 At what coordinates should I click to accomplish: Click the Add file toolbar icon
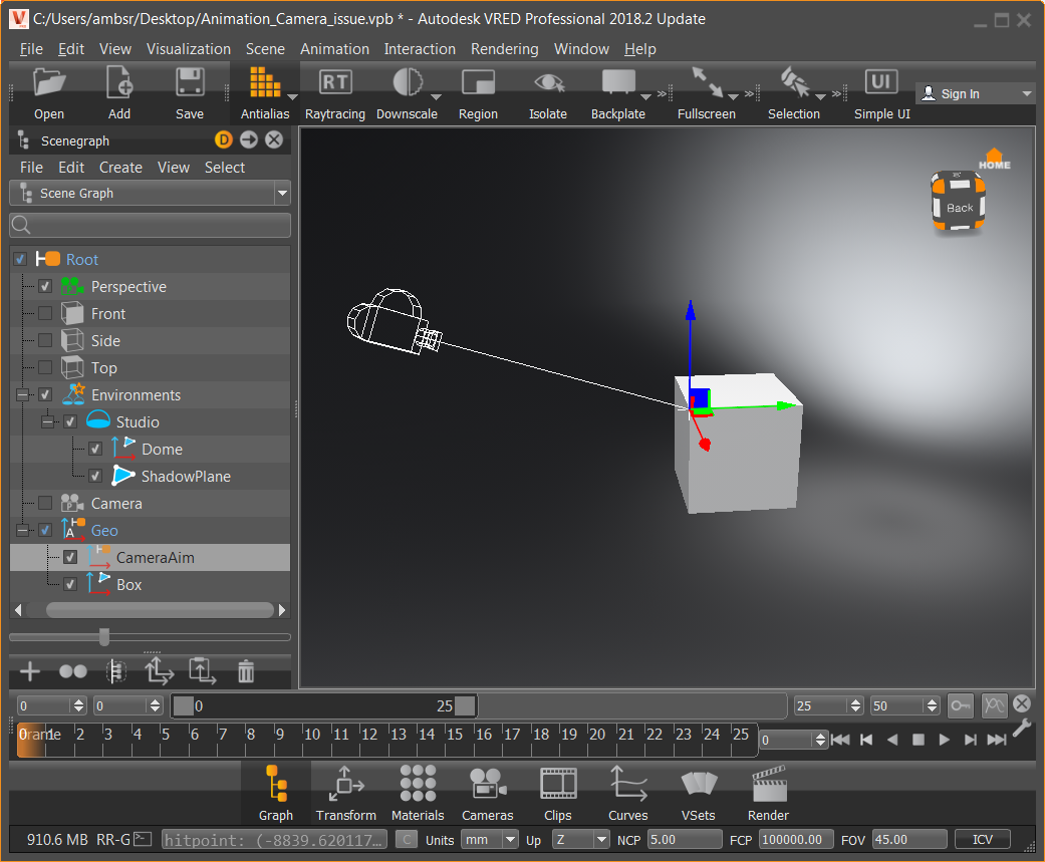(x=119, y=84)
